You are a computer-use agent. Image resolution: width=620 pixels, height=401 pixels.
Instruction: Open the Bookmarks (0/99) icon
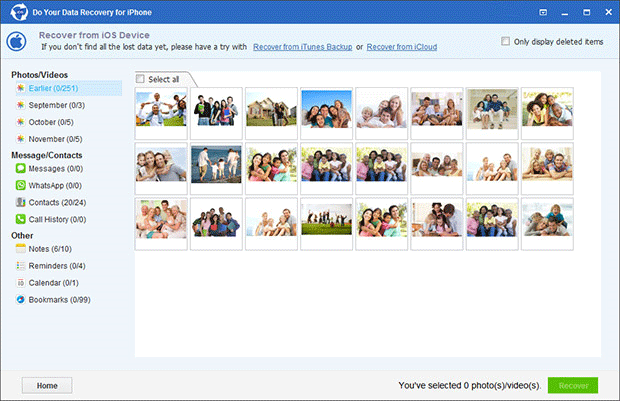(x=20, y=300)
